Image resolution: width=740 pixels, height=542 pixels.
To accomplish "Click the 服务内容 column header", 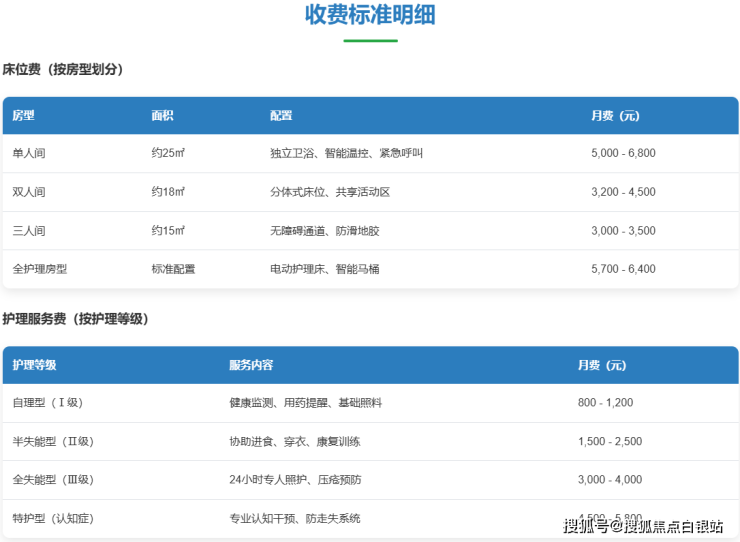I will tap(251, 365).
